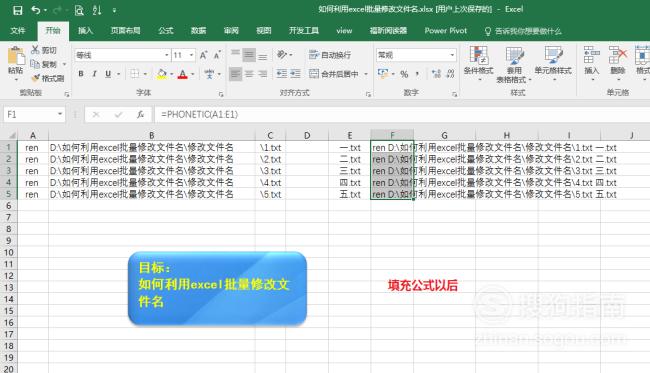Switch to Page Layout (页面布局) tab

point(125,31)
